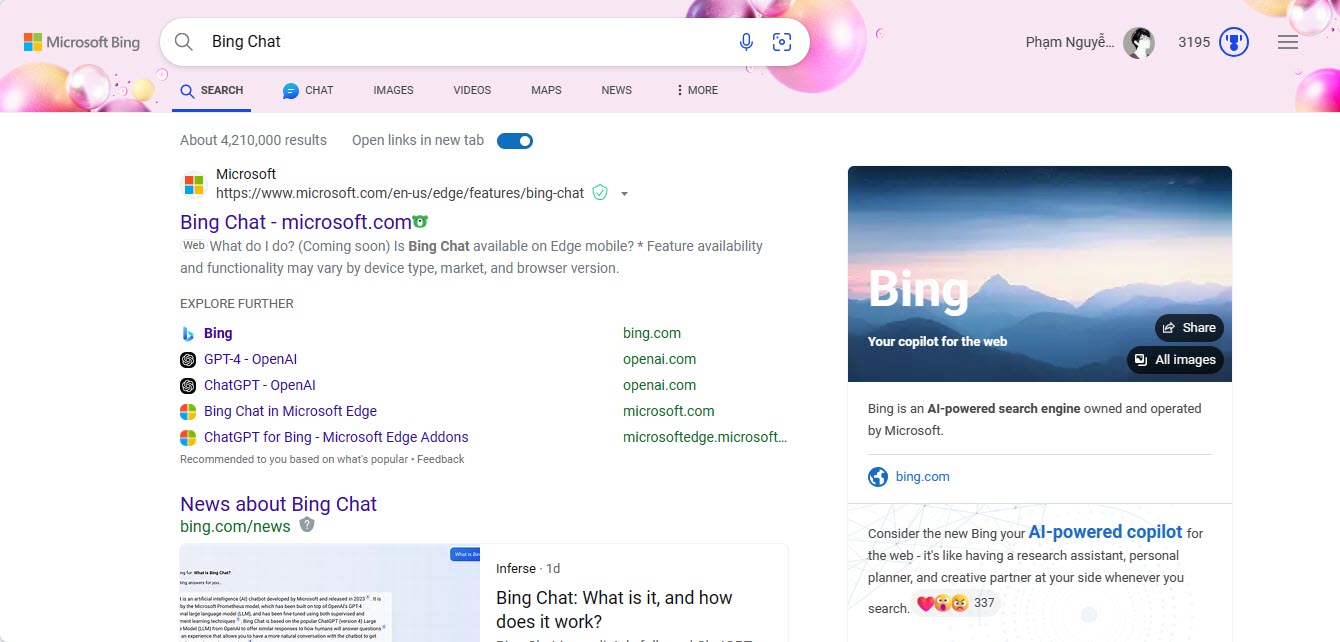This screenshot has width=1340, height=642.
Task: Expand the dropdown arrow next to the result URL
Action: [625, 193]
